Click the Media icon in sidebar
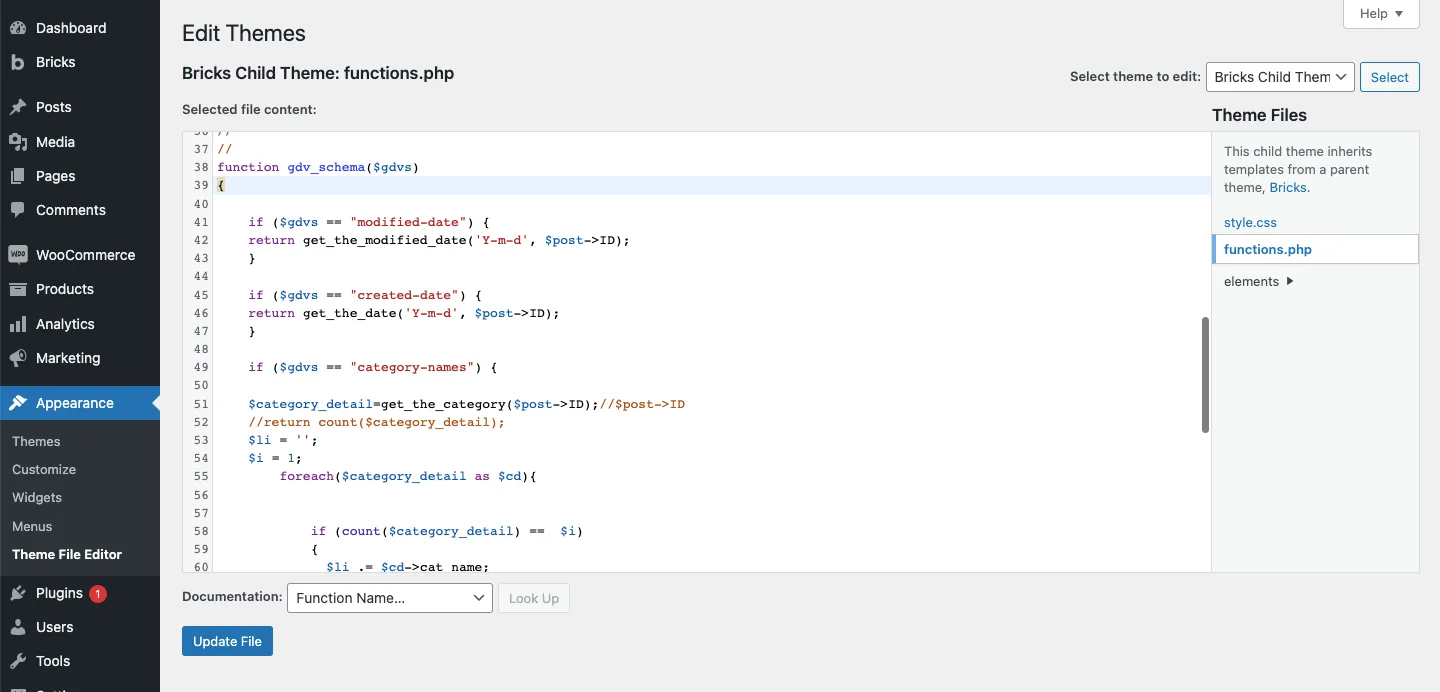Image resolution: width=1440 pixels, height=692 pixels. tap(17, 142)
